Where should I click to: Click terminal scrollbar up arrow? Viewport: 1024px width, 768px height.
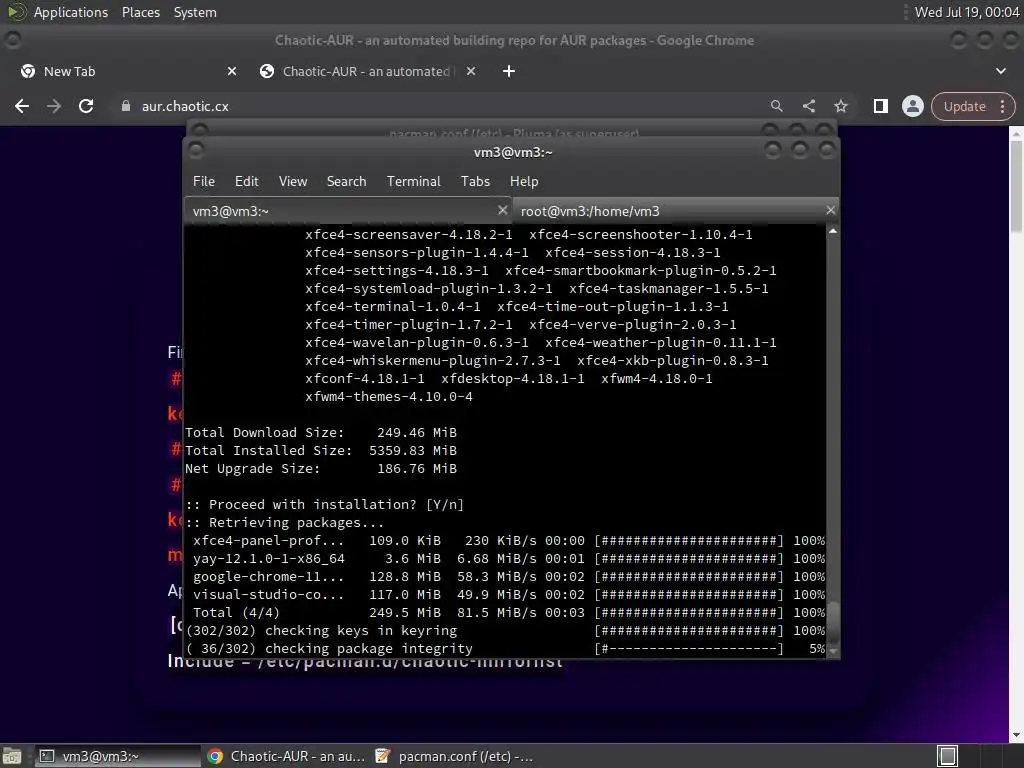coord(833,232)
